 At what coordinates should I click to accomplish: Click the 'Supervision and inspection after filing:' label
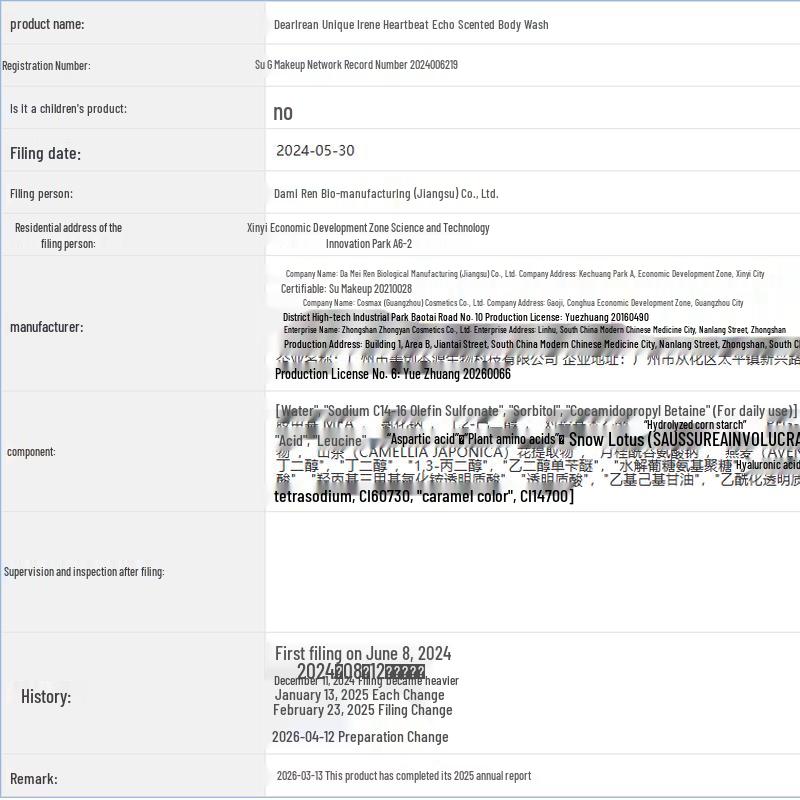coord(84,572)
